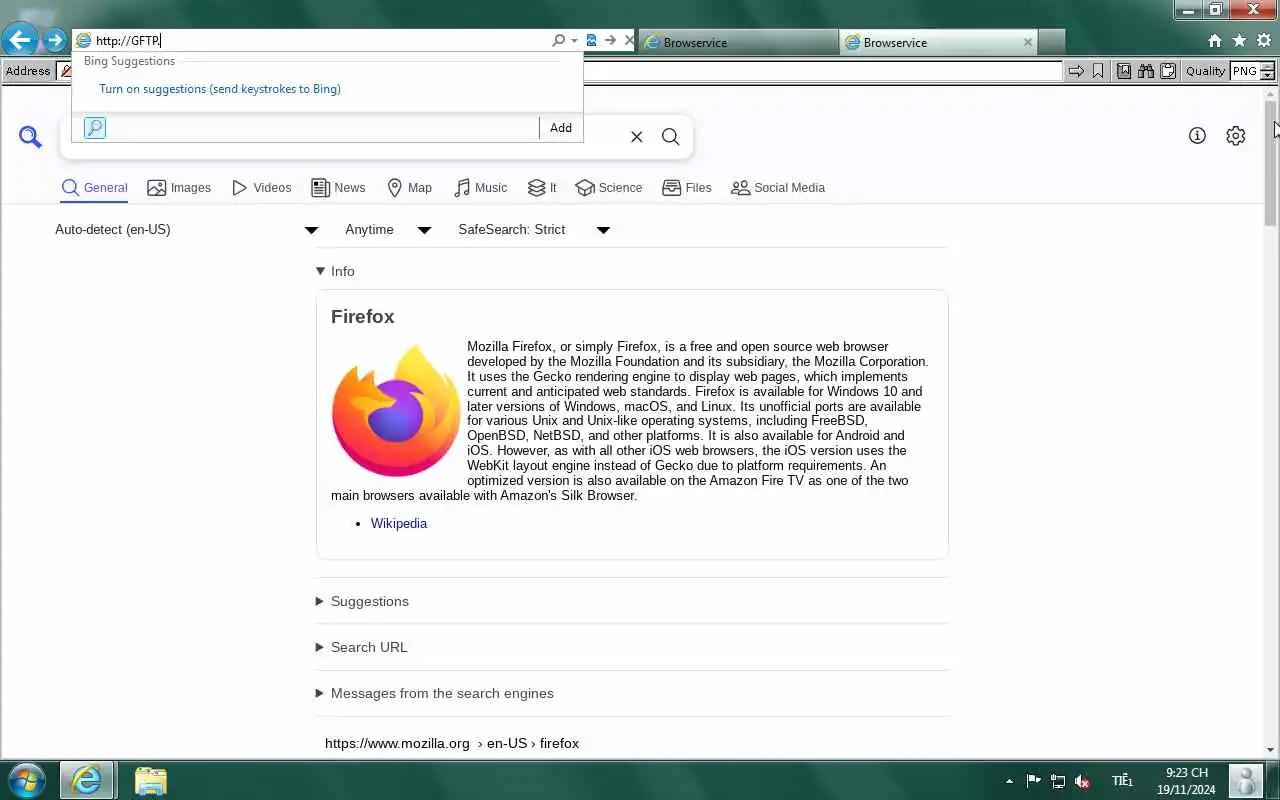Click the muted volume tray icon
This screenshot has width=1280, height=800.
[x=1082, y=781]
